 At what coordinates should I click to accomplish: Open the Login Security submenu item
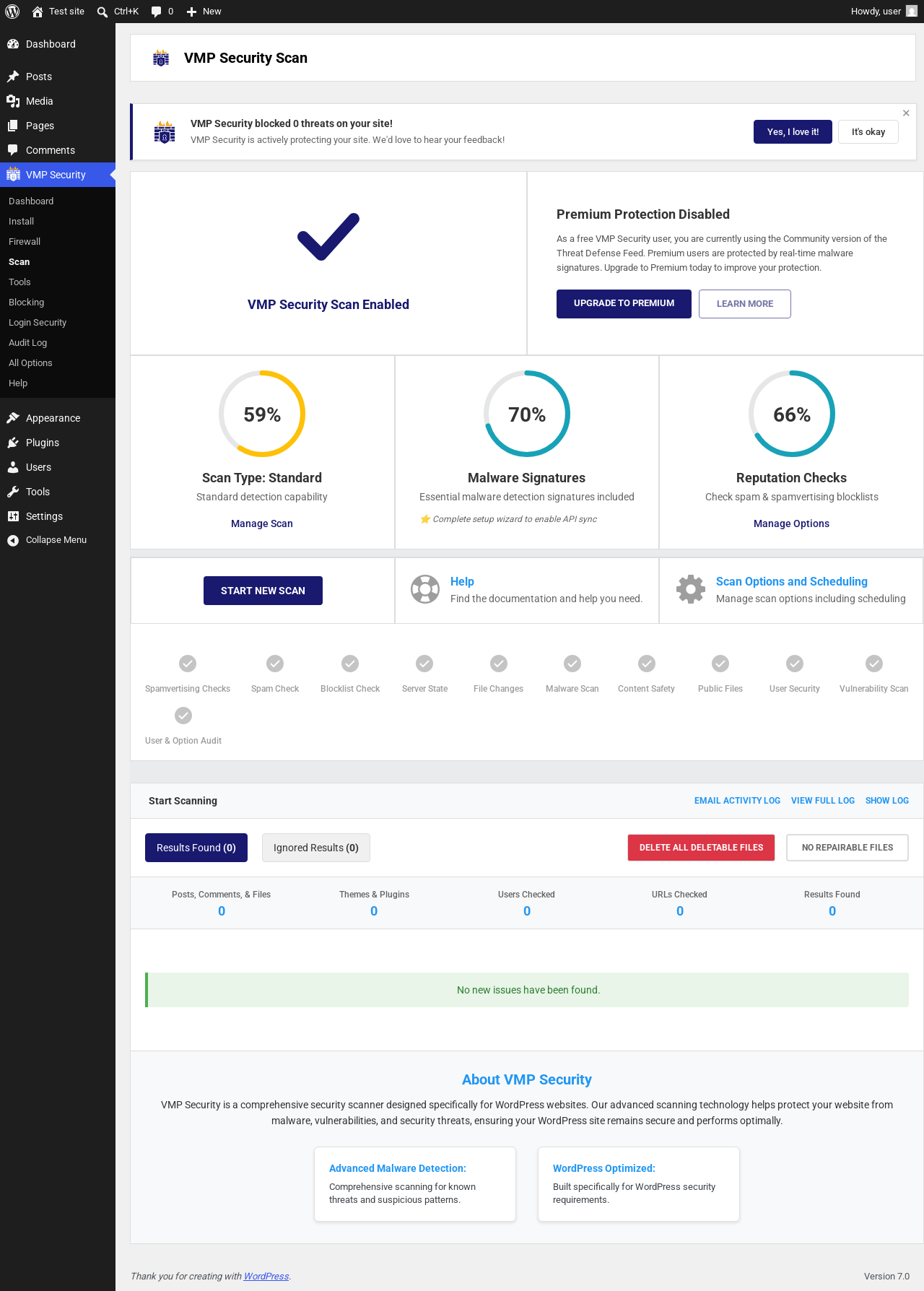pyautogui.click(x=38, y=323)
